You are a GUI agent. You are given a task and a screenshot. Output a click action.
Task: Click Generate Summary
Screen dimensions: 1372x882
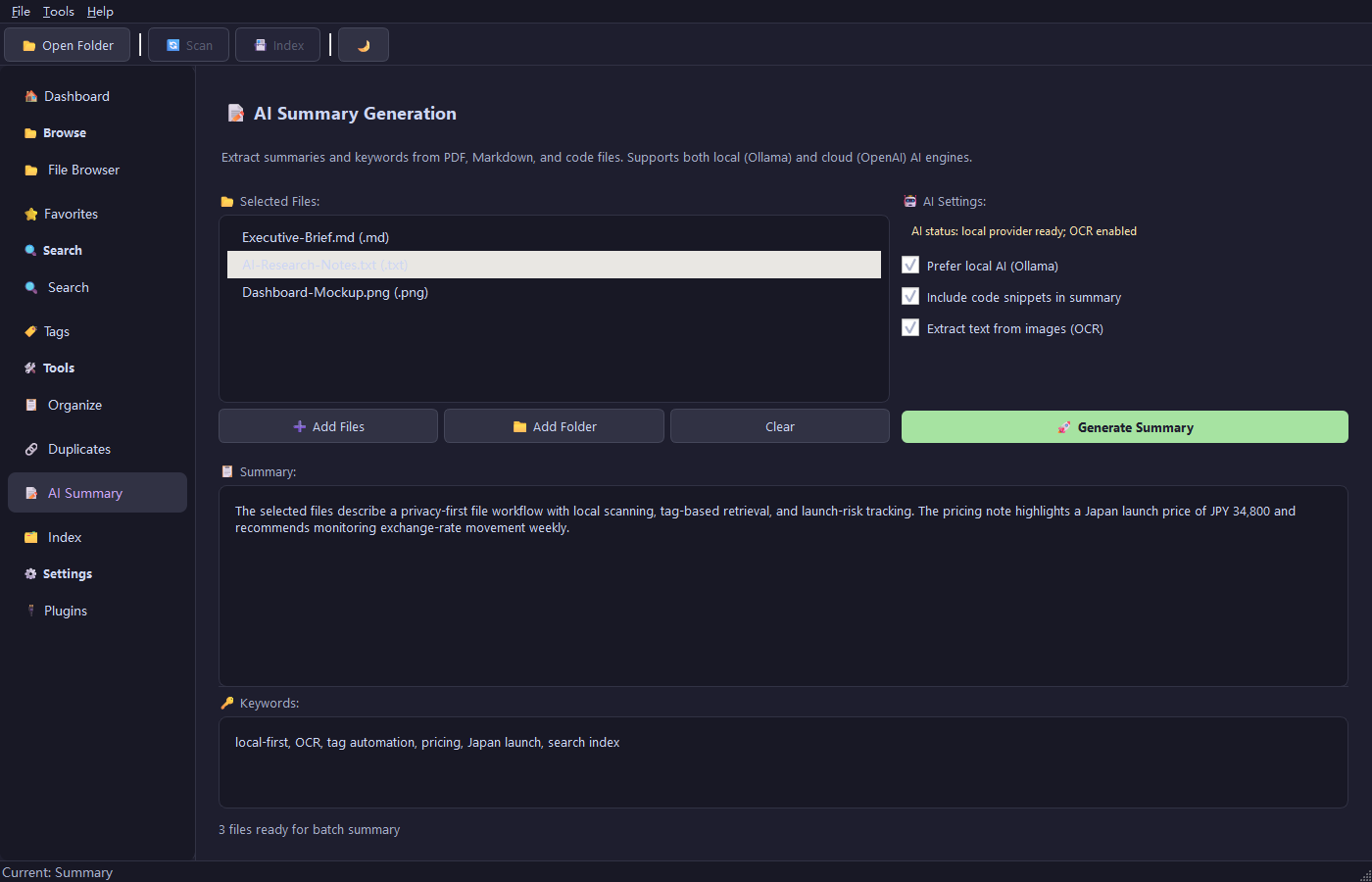tap(1125, 427)
